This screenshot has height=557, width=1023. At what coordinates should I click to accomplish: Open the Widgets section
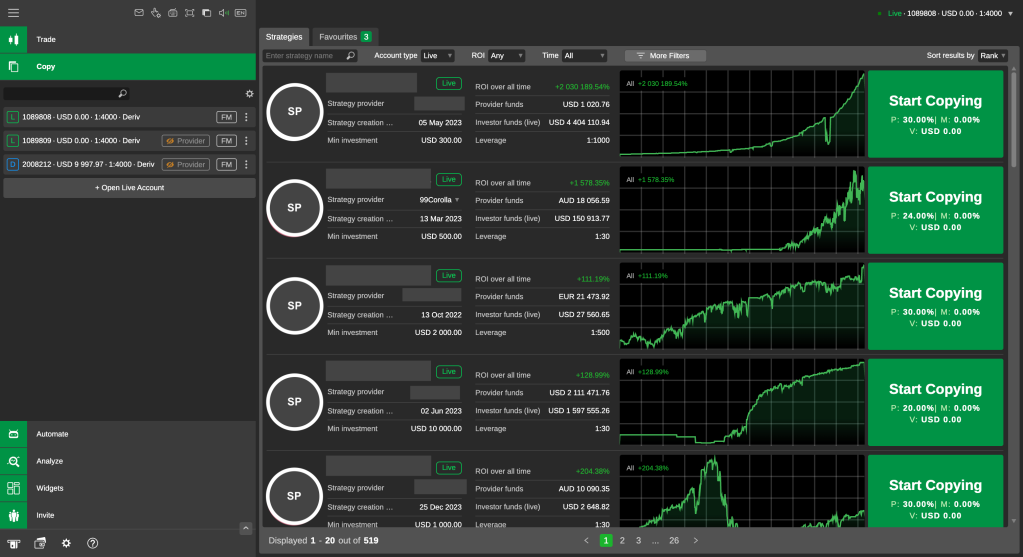pos(128,488)
